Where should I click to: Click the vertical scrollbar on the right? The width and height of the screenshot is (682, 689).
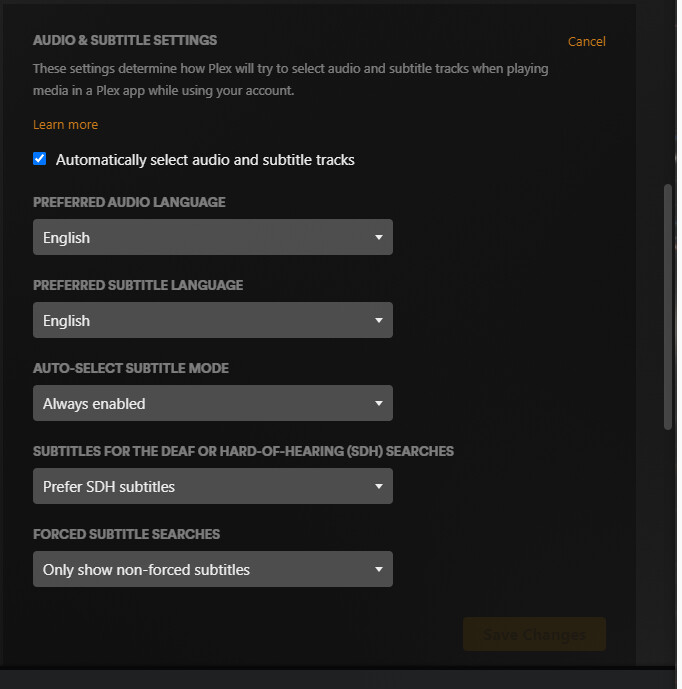coord(668,300)
